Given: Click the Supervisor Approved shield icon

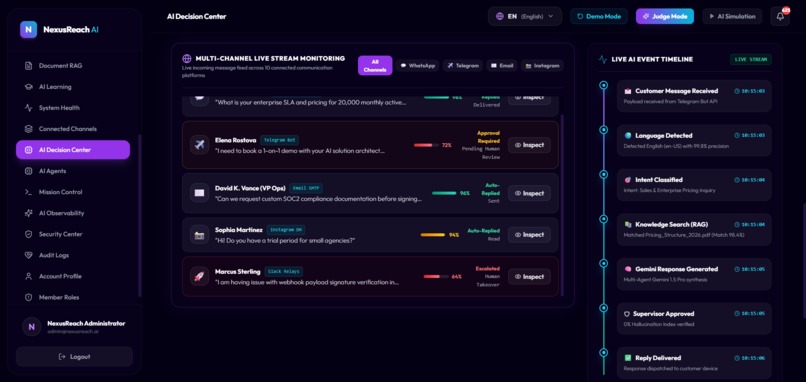Looking at the screenshot, I should tap(628, 314).
